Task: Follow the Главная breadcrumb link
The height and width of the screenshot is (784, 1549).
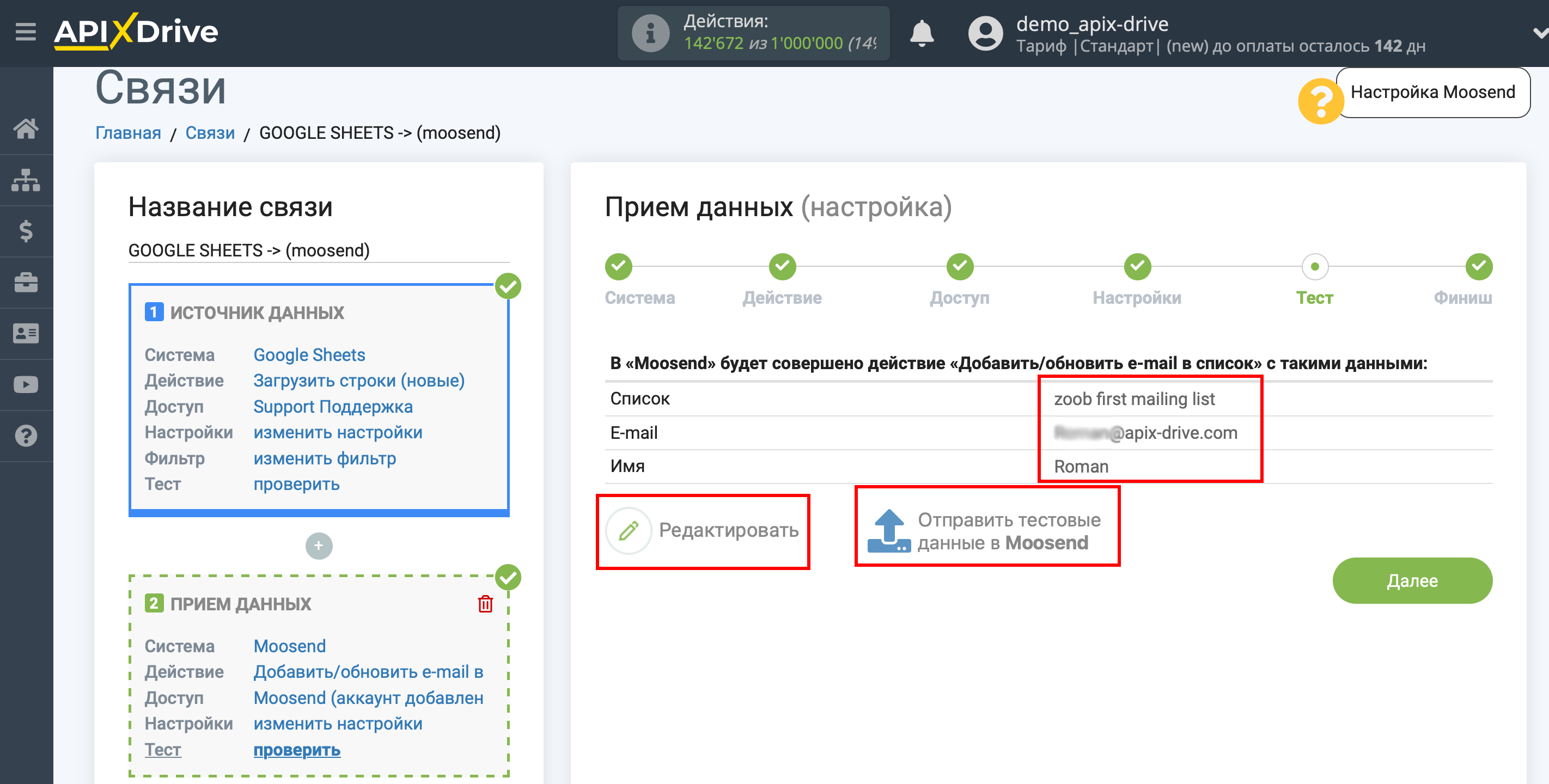Action: [x=128, y=133]
